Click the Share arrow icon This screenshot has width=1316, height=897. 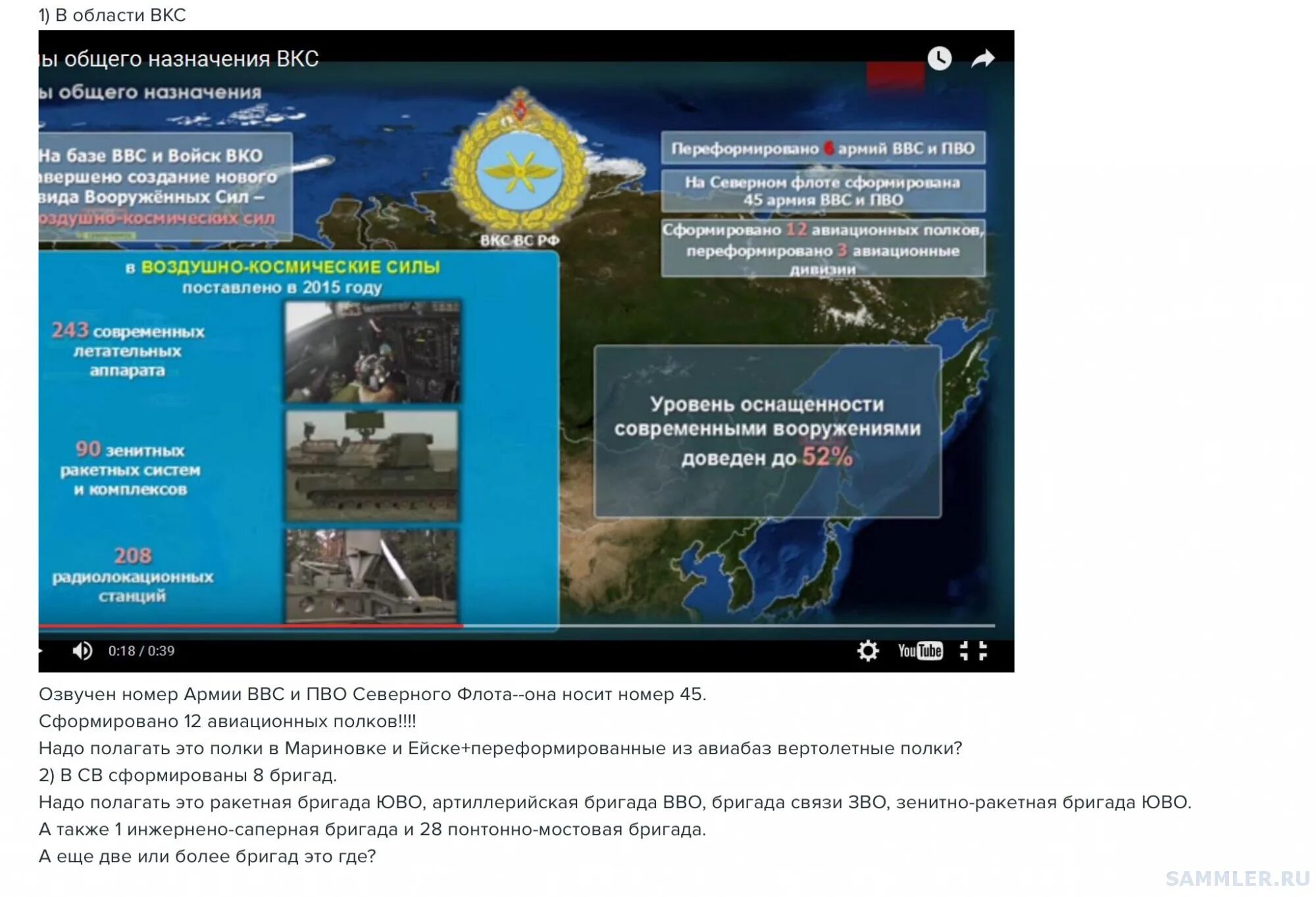pos(983,59)
